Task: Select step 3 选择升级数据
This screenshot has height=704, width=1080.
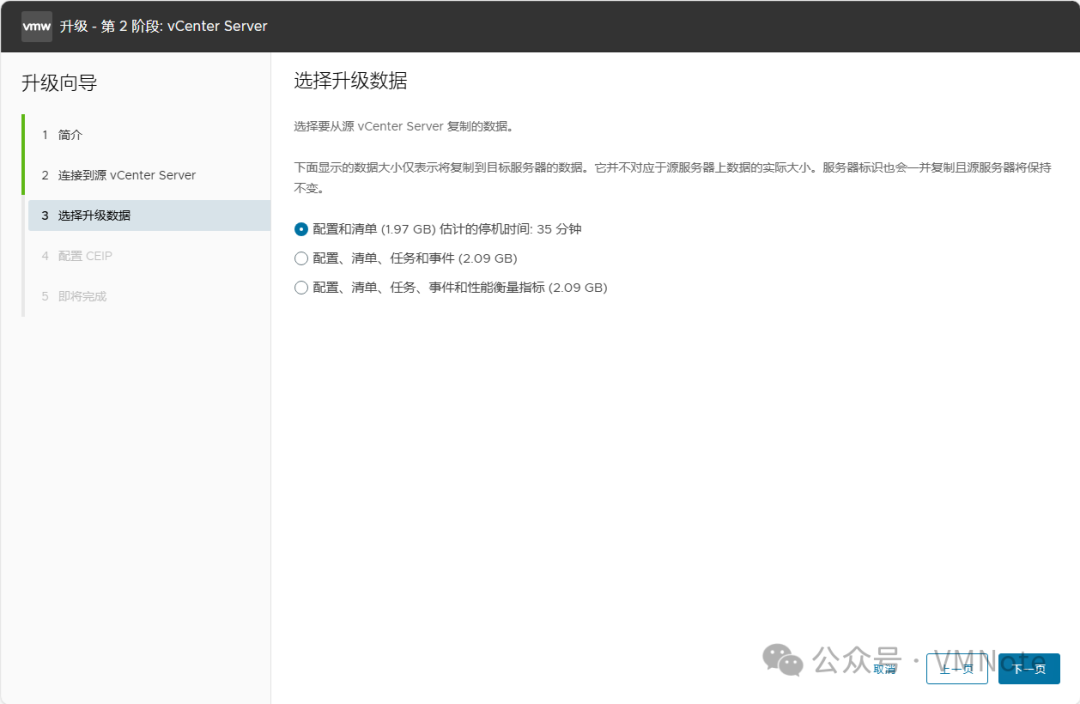Action: pyautogui.click(x=149, y=216)
